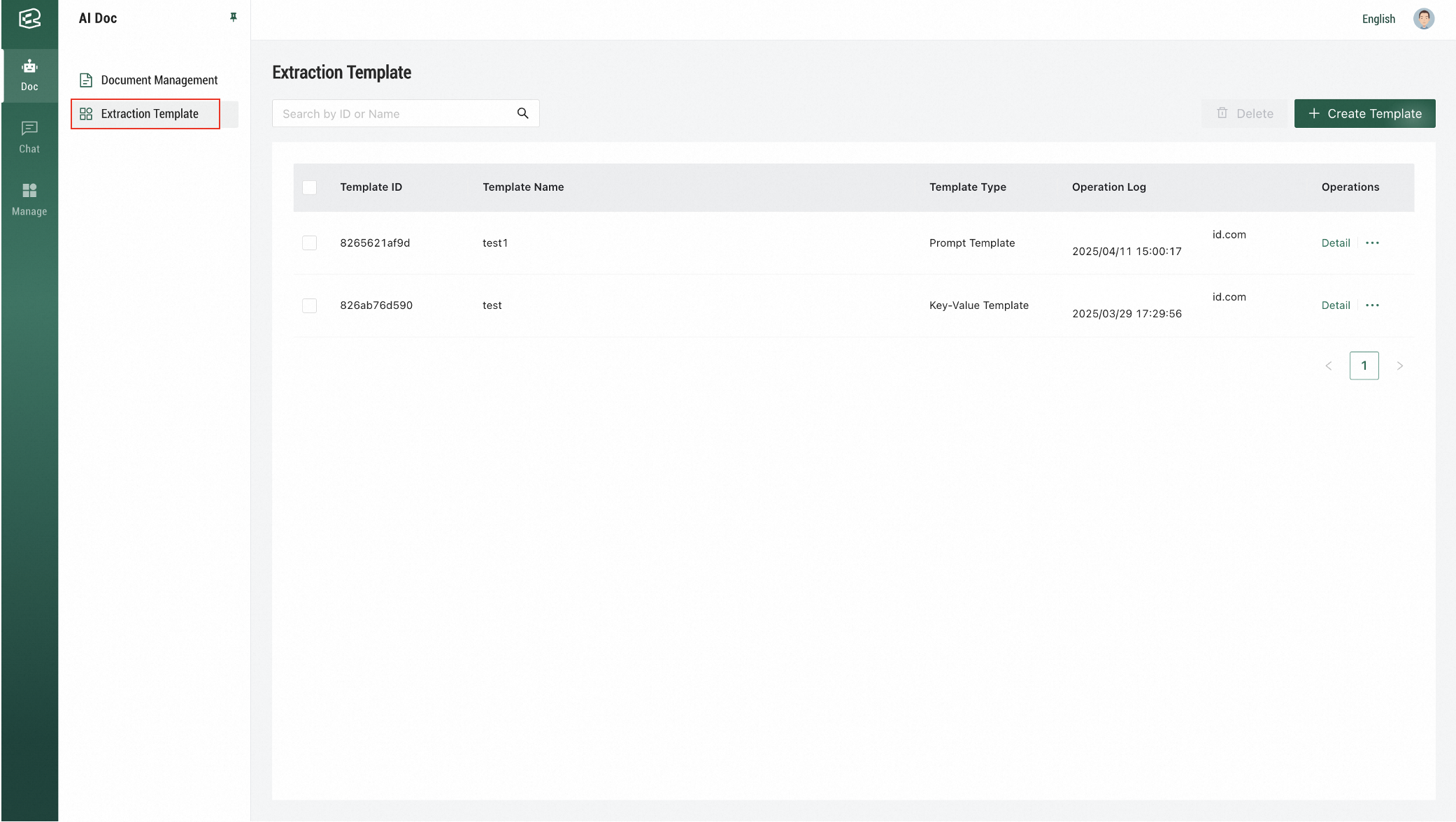The width and height of the screenshot is (1456, 822).
Task: Go to the previous page arrow
Action: (x=1328, y=366)
